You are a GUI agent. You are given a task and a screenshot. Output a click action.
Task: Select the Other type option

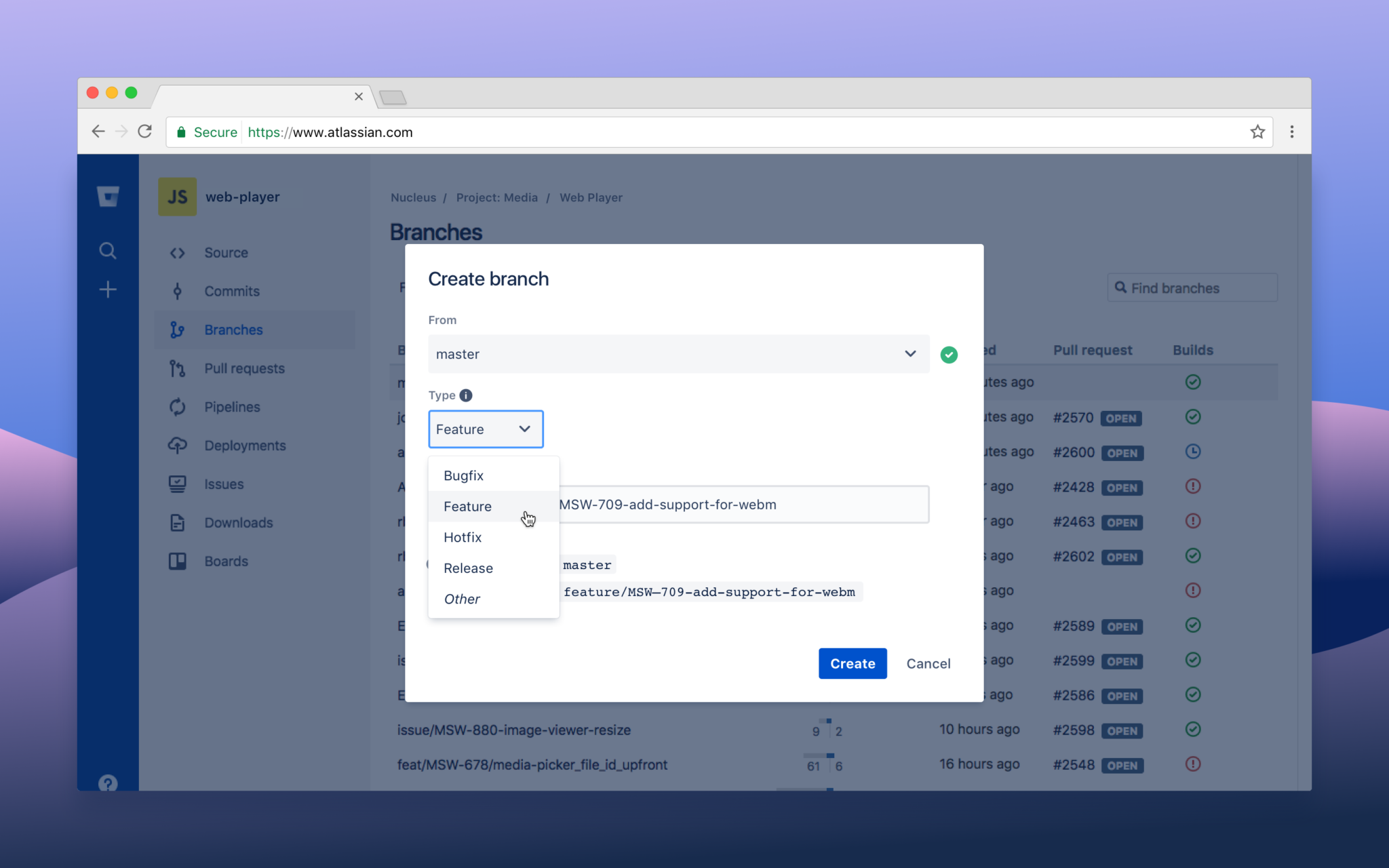point(462,599)
